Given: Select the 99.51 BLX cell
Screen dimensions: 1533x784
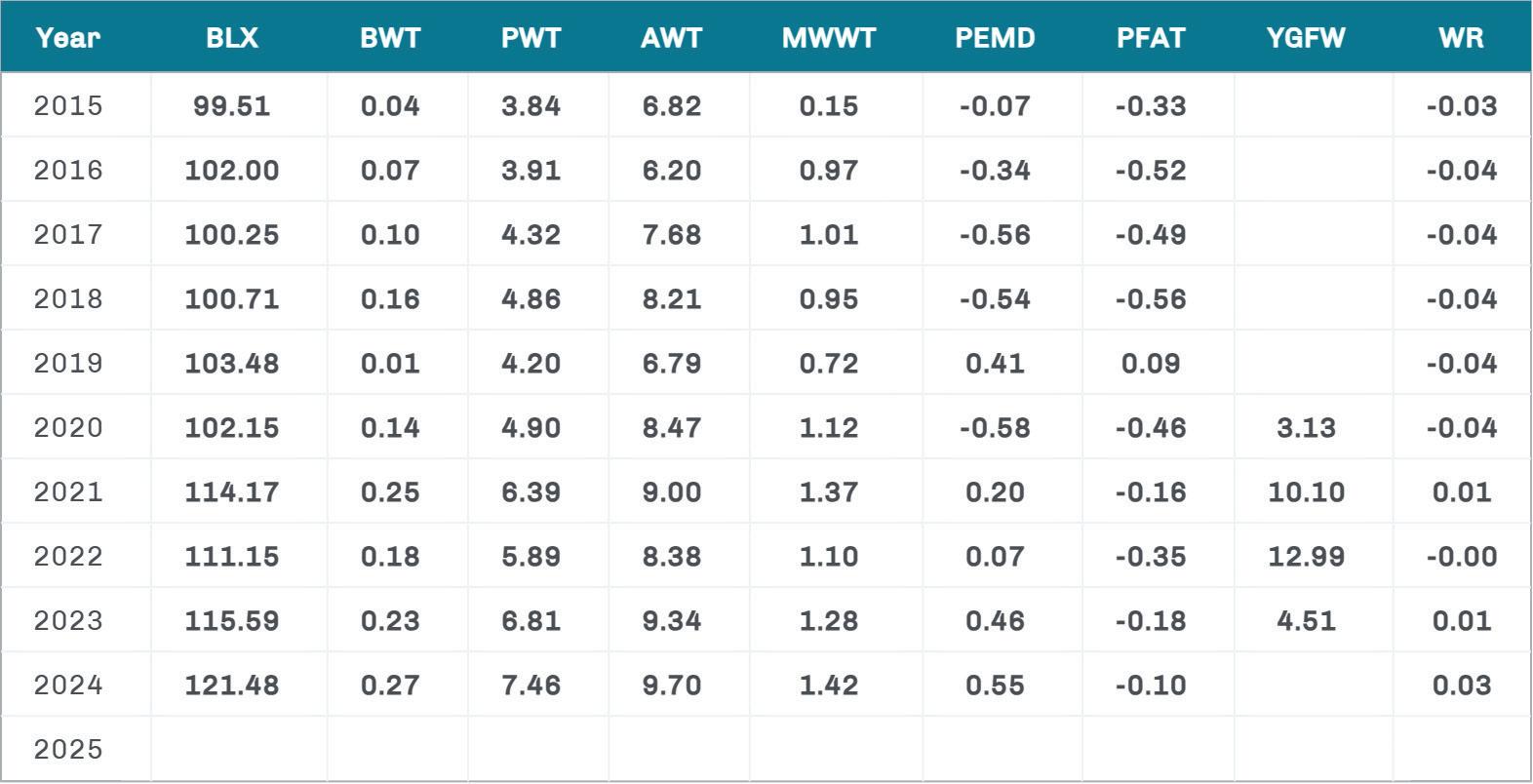Looking at the screenshot, I should (x=232, y=105).
